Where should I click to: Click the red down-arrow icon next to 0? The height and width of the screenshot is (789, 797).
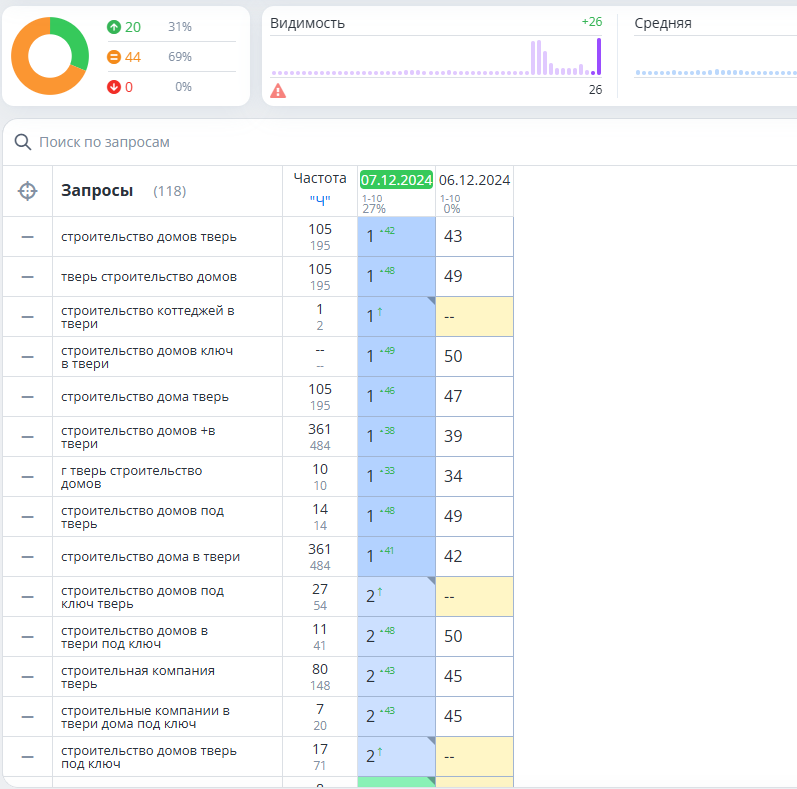point(114,87)
